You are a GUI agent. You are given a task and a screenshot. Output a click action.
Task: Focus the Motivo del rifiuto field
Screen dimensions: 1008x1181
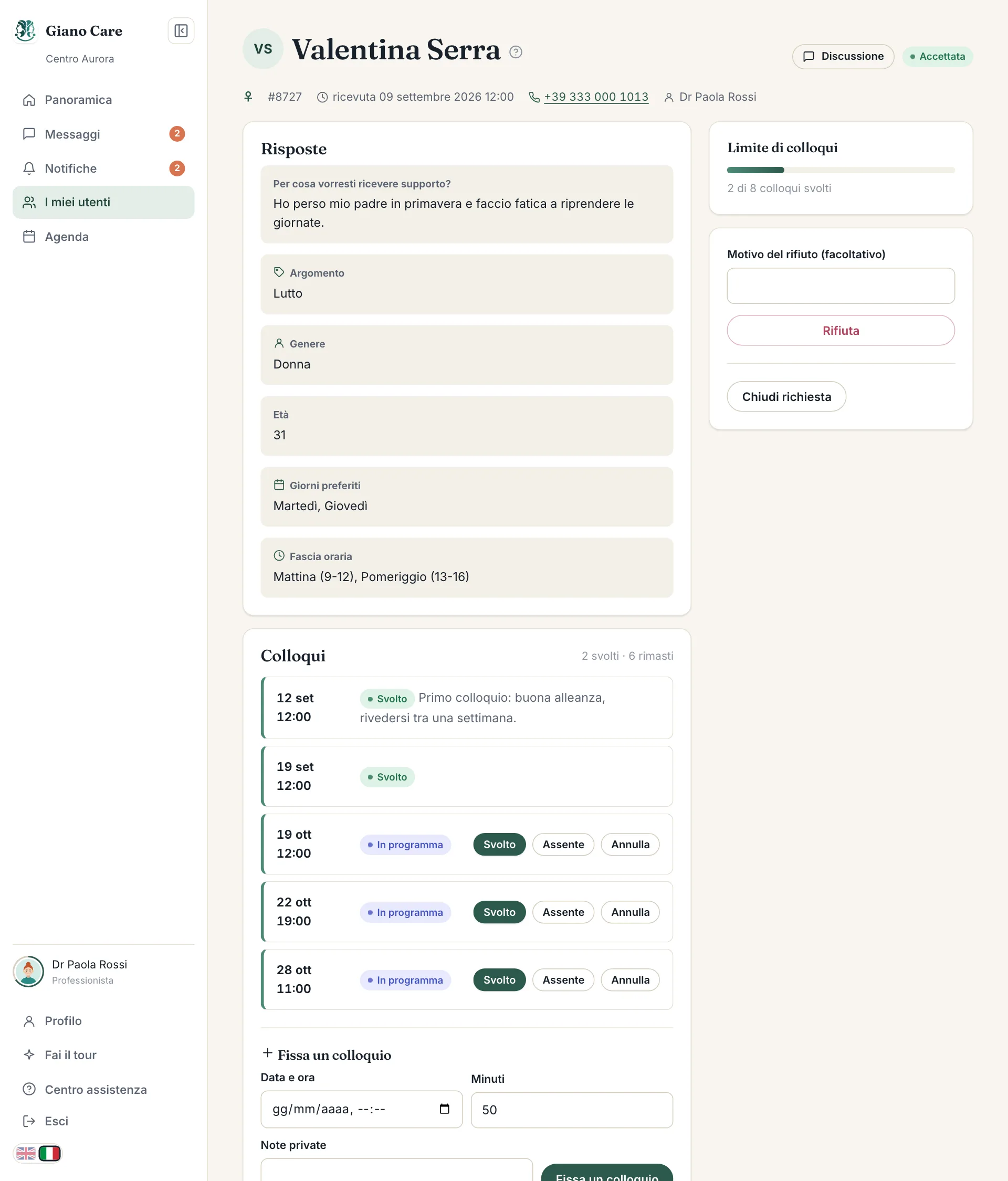[x=841, y=286]
